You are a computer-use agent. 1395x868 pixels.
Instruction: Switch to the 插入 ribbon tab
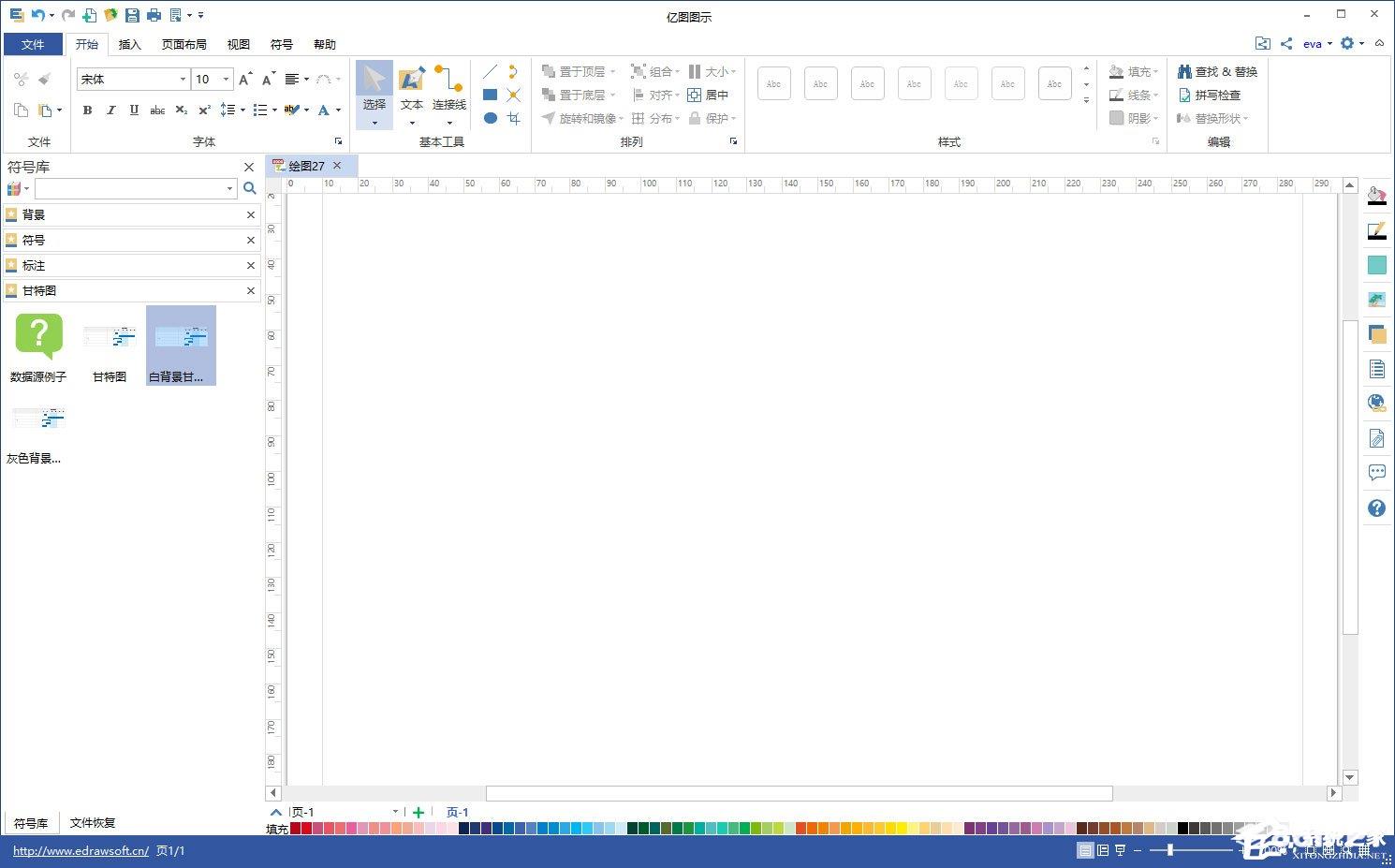point(129,44)
